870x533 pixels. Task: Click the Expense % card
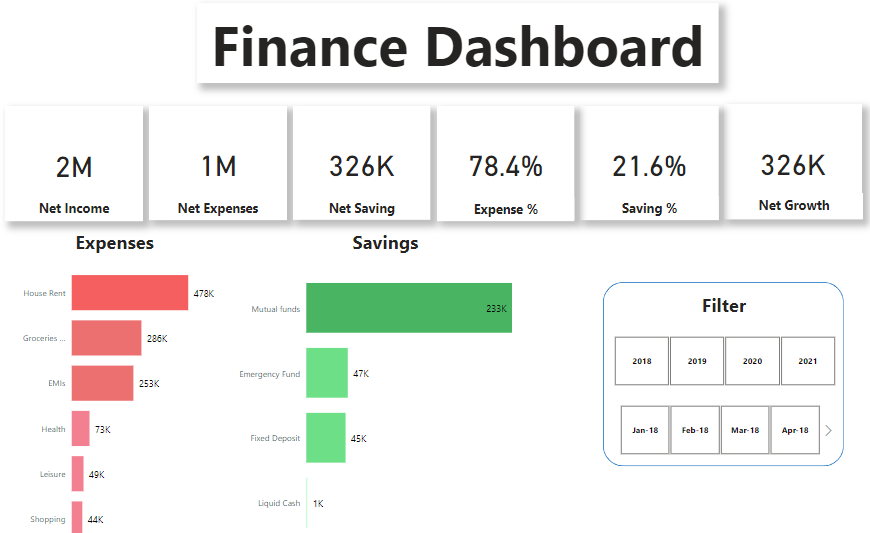click(x=506, y=165)
